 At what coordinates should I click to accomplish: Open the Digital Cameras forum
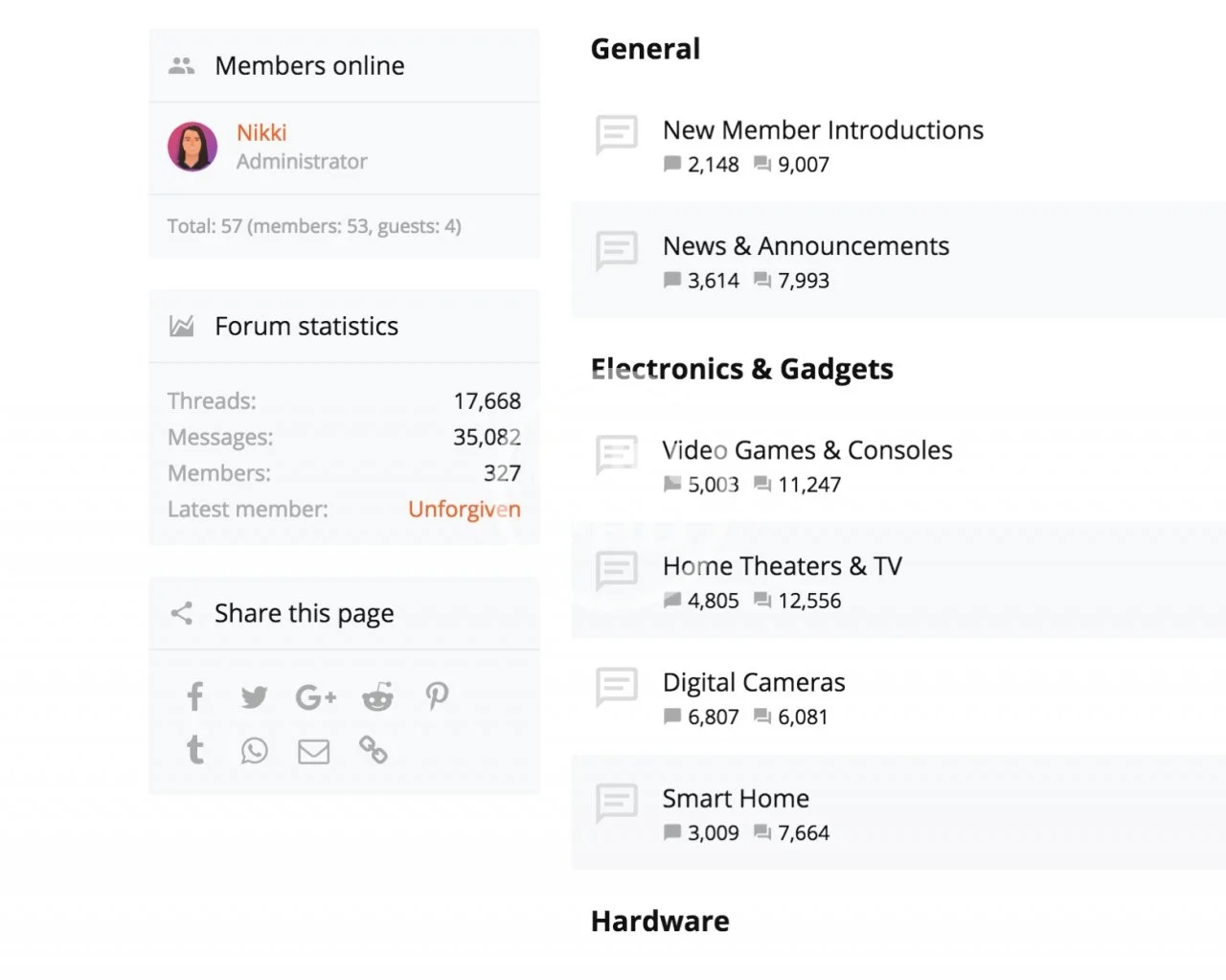point(754,682)
